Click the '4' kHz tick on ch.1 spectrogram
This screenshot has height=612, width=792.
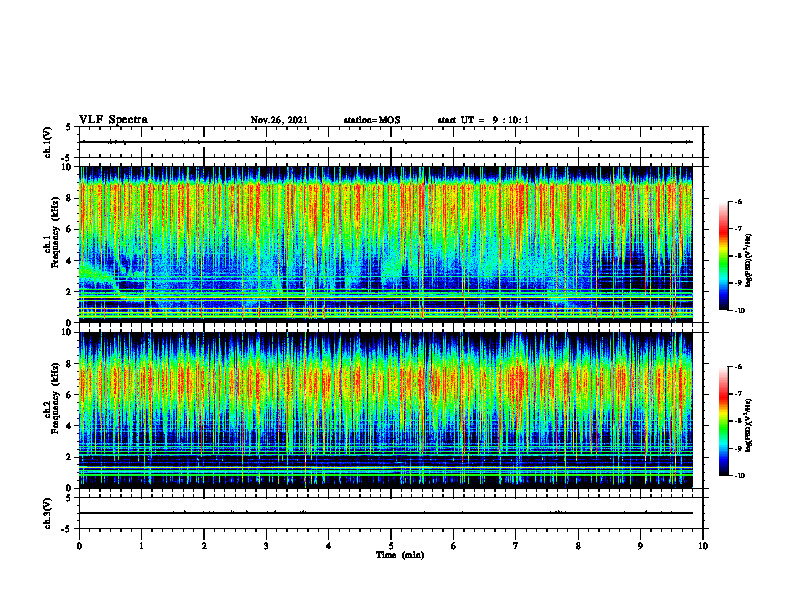coord(70,261)
